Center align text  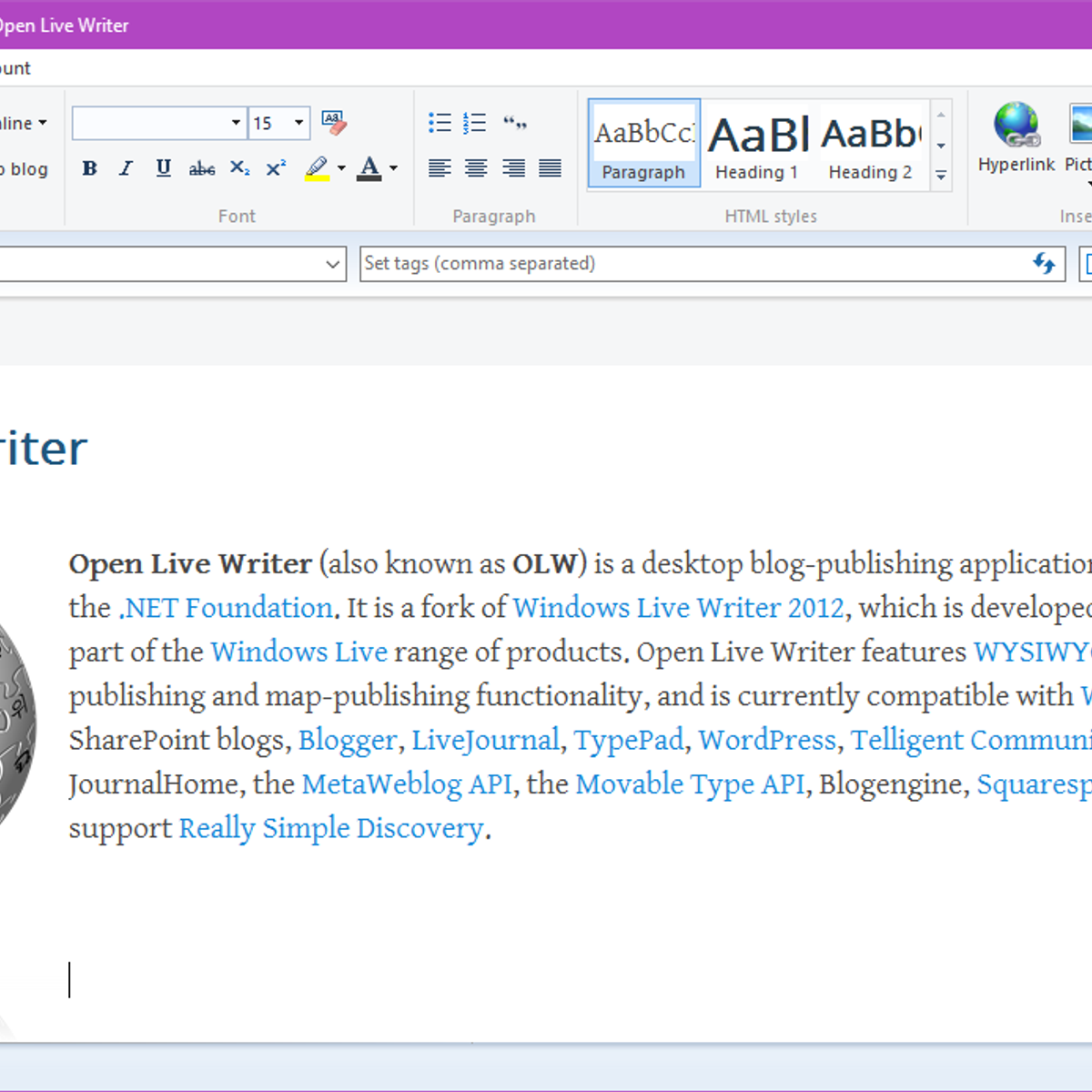pyautogui.click(x=476, y=168)
